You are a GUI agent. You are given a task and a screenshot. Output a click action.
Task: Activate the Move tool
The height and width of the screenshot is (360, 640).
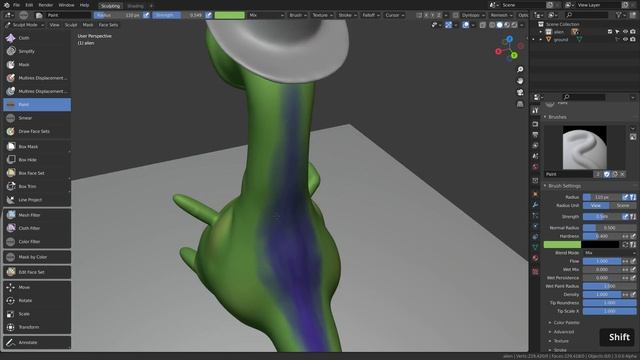pos(37,287)
